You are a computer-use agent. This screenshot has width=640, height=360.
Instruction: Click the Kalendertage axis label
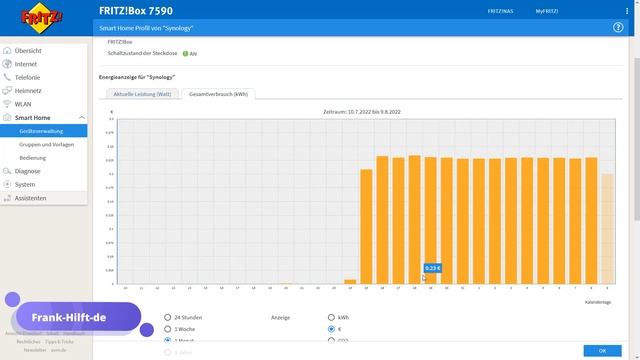coord(598,302)
